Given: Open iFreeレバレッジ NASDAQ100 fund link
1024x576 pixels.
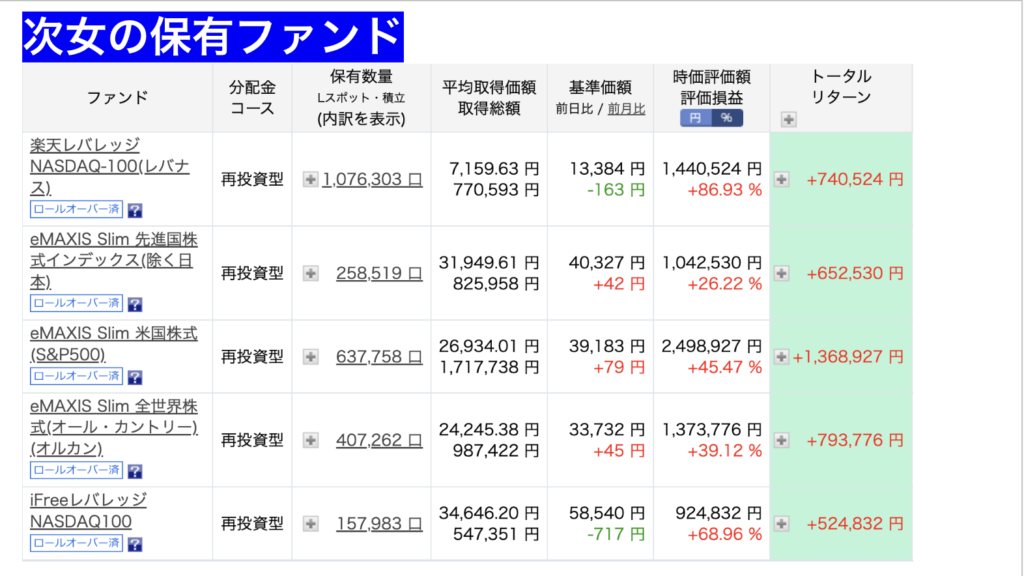Looking at the screenshot, I should 88,510.
